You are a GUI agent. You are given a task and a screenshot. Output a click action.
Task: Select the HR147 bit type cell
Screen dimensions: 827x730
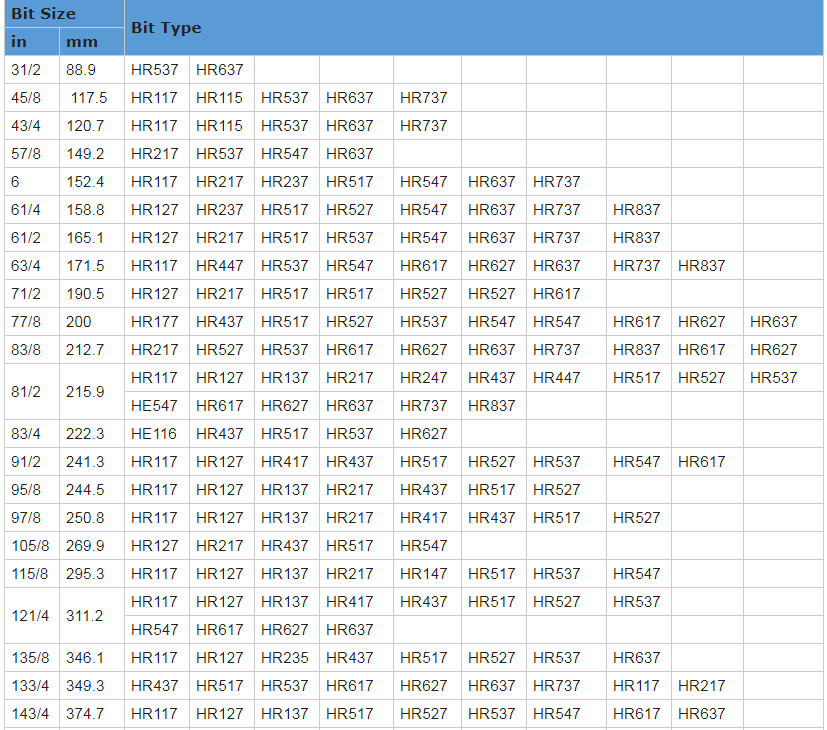coord(423,574)
